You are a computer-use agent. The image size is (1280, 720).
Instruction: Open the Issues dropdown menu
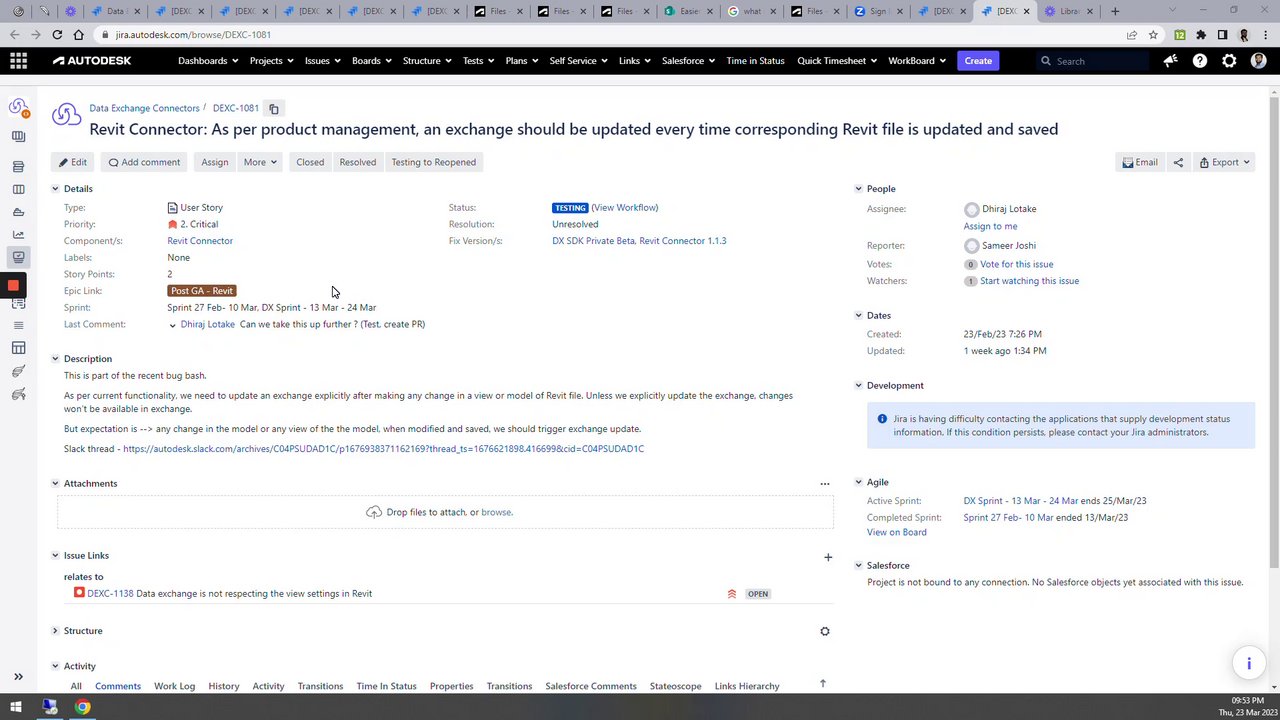click(322, 61)
